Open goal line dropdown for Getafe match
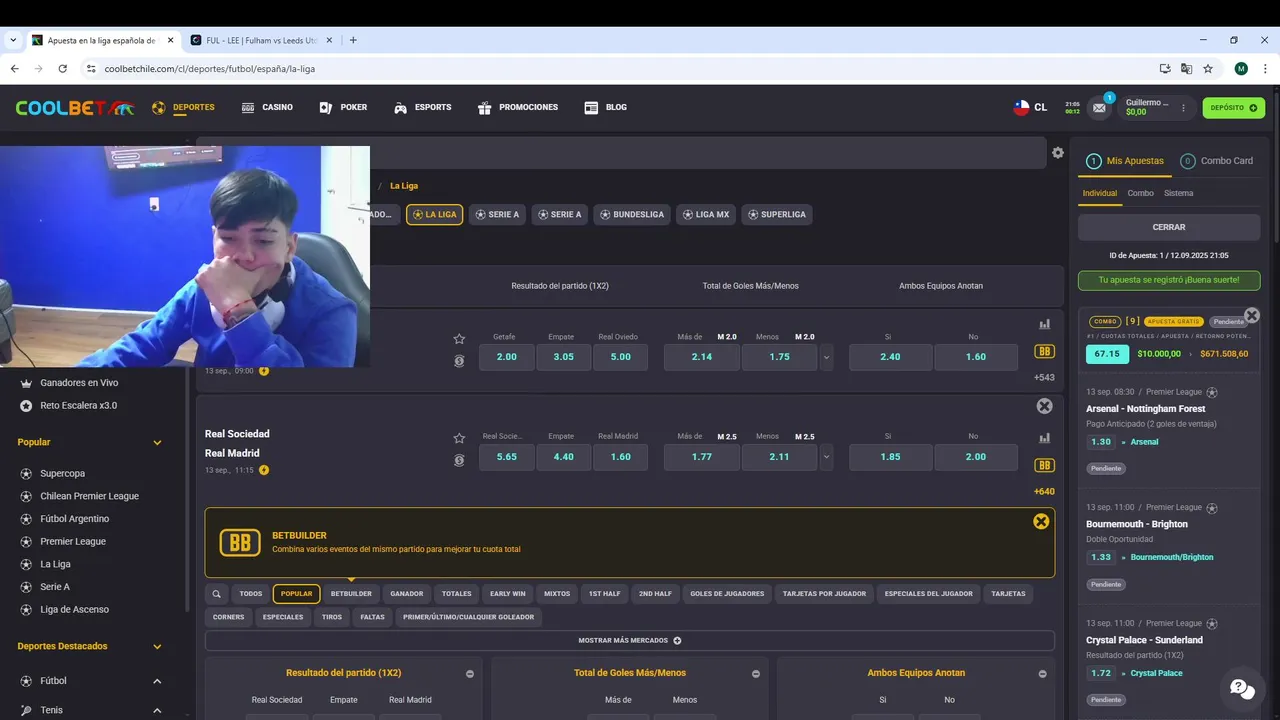 click(x=826, y=357)
